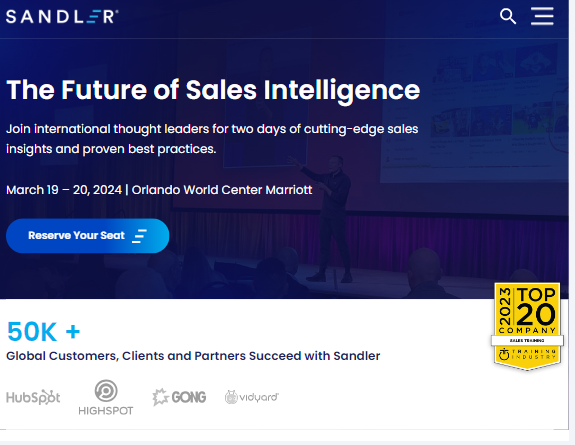The height and width of the screenshot is (445, 575).
Task: Click the Sandler logo
Action: point(62,17)
